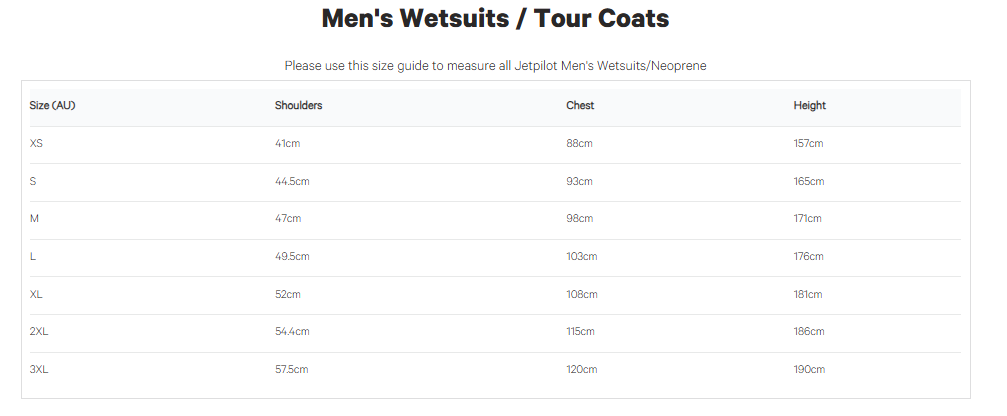Viewport: 1007px width, 416px height.
Task: Select the XL size row label
Action: tap(37, 295)
